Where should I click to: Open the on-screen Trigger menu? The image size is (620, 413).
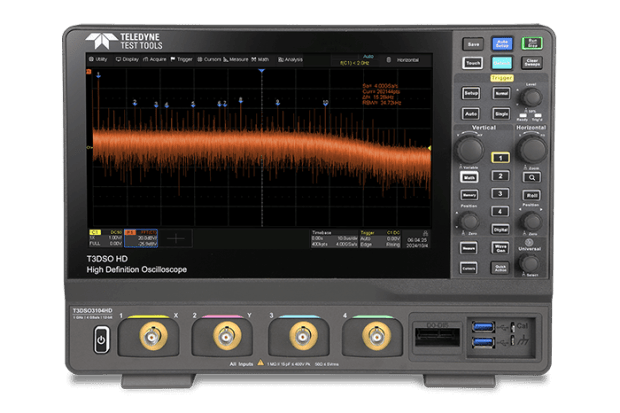pyautogui.click(x=181, y=59)
